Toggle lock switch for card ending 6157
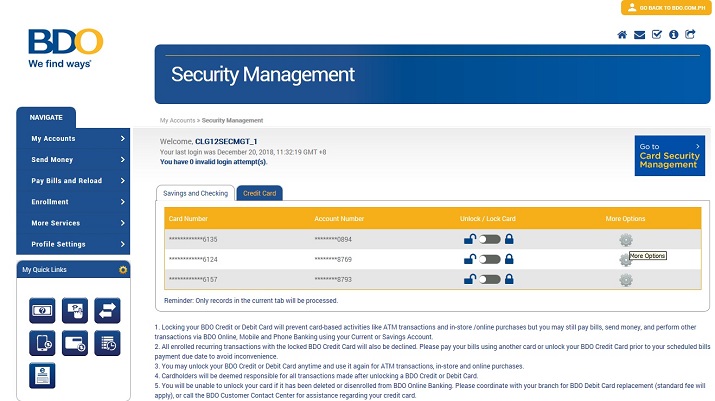The image size is (715, 401). pyautogui.click(x=490, y=279)
